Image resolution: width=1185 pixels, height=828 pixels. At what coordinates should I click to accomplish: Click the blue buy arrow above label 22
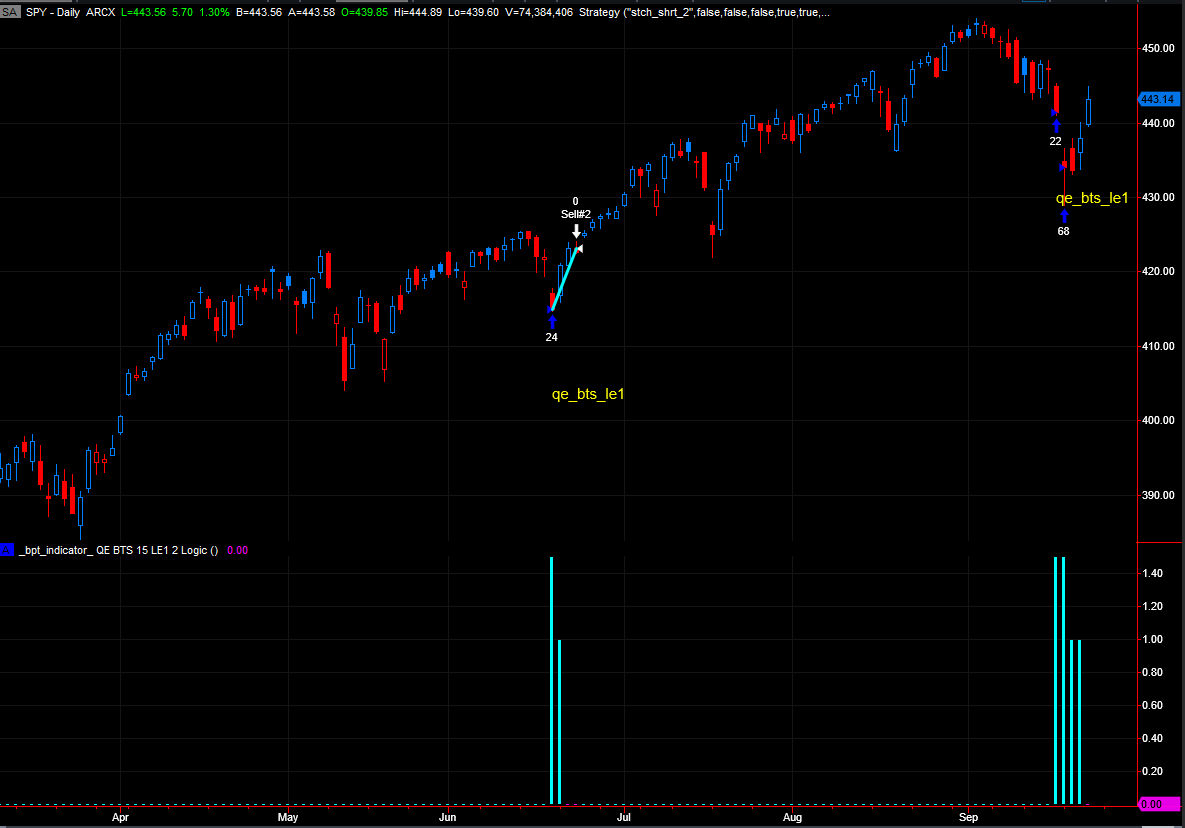click(x=1055, y=124)
